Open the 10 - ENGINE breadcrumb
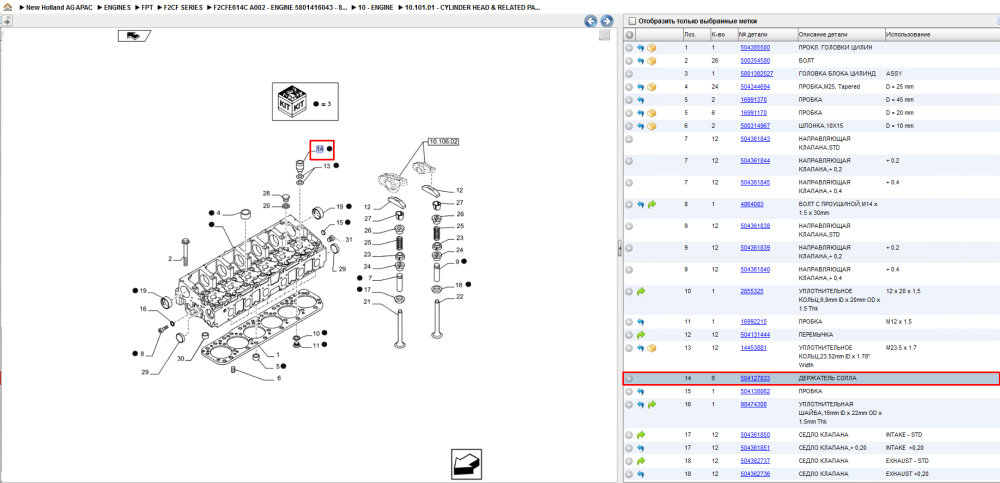The image size is (1000, 483). coord(375,8)
